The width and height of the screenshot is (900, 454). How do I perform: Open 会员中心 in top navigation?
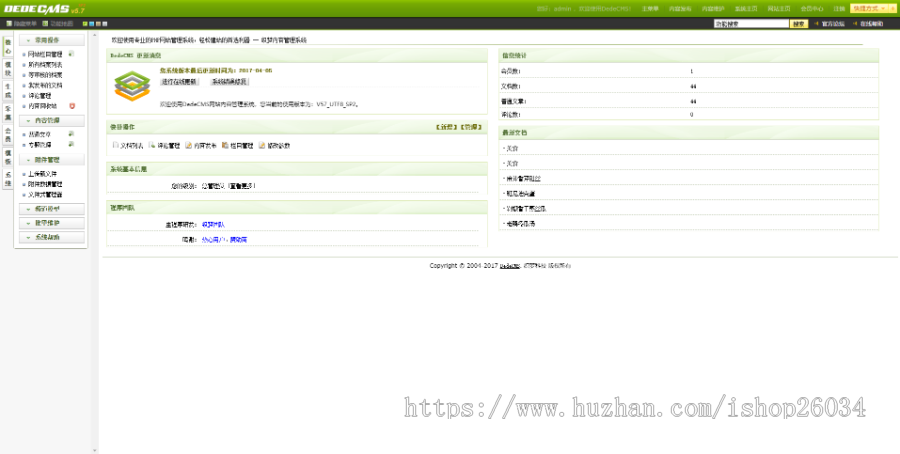click(x=812, y=9)
